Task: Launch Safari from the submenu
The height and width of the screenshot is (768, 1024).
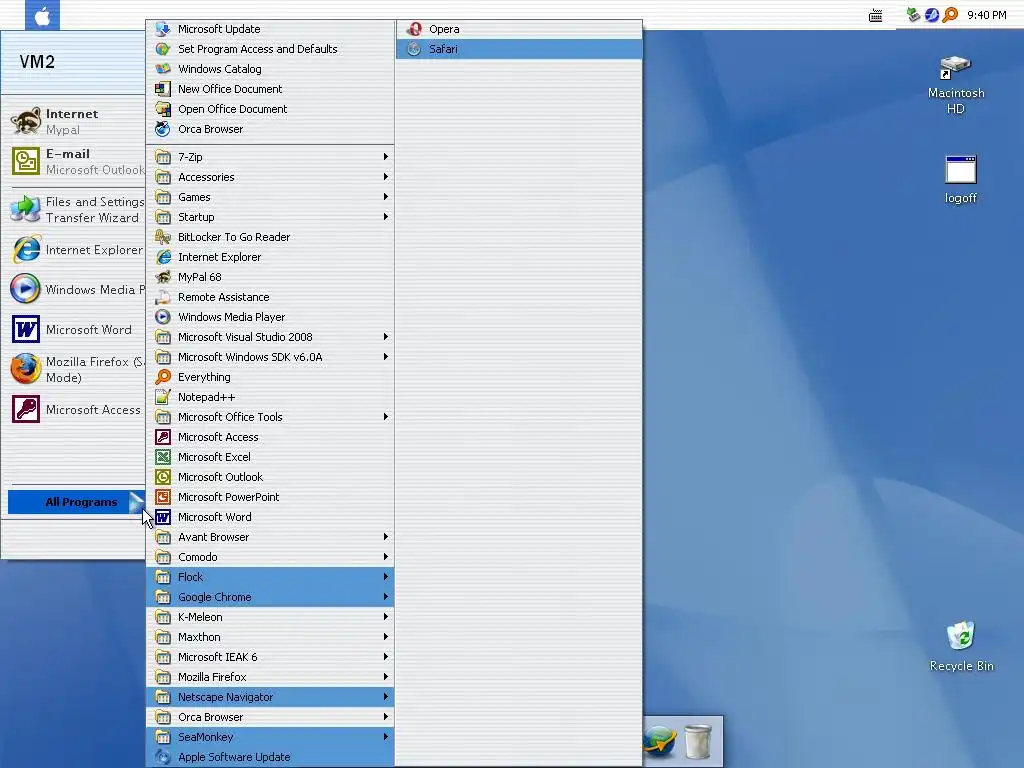Action: coord(519,49)
